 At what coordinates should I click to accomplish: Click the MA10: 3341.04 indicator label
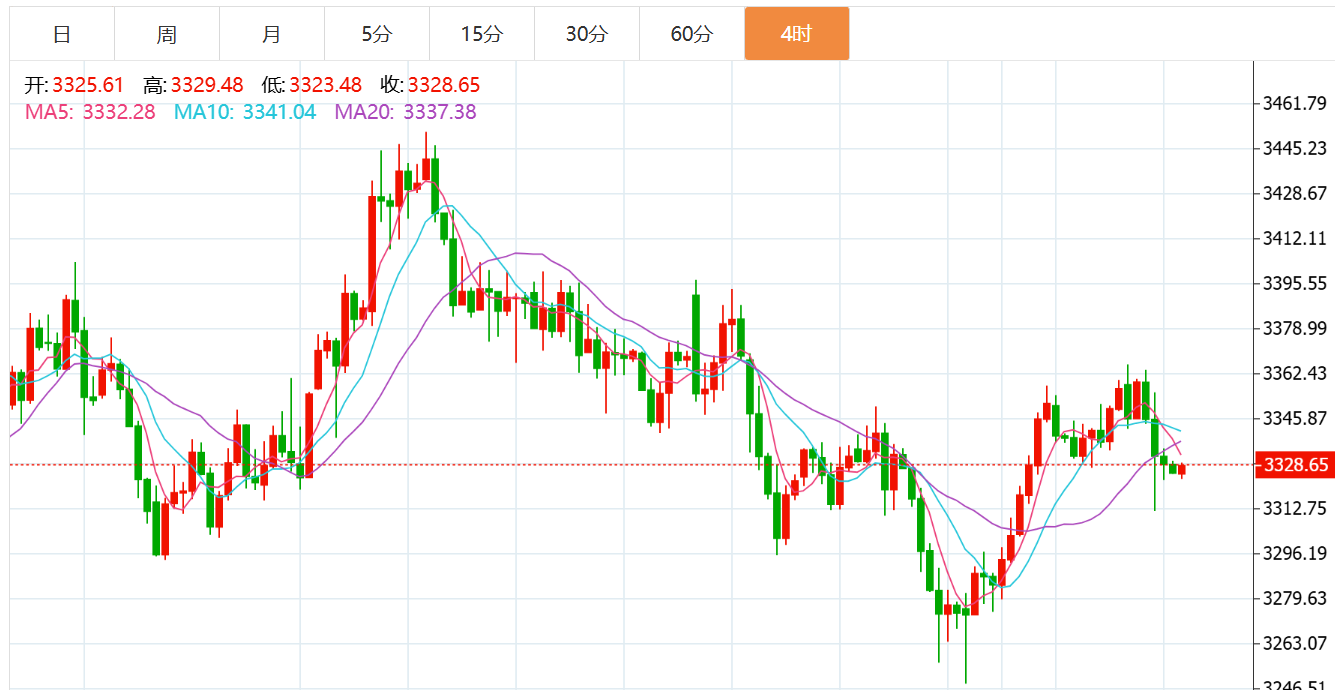[245, 112]
